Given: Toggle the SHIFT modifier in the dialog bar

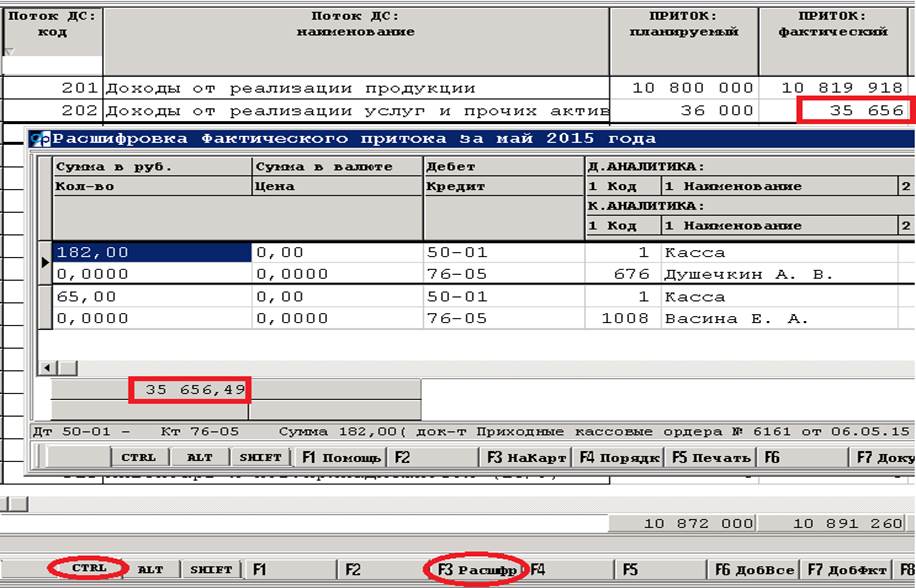Looking at the screenshot, I should point(262,457).
